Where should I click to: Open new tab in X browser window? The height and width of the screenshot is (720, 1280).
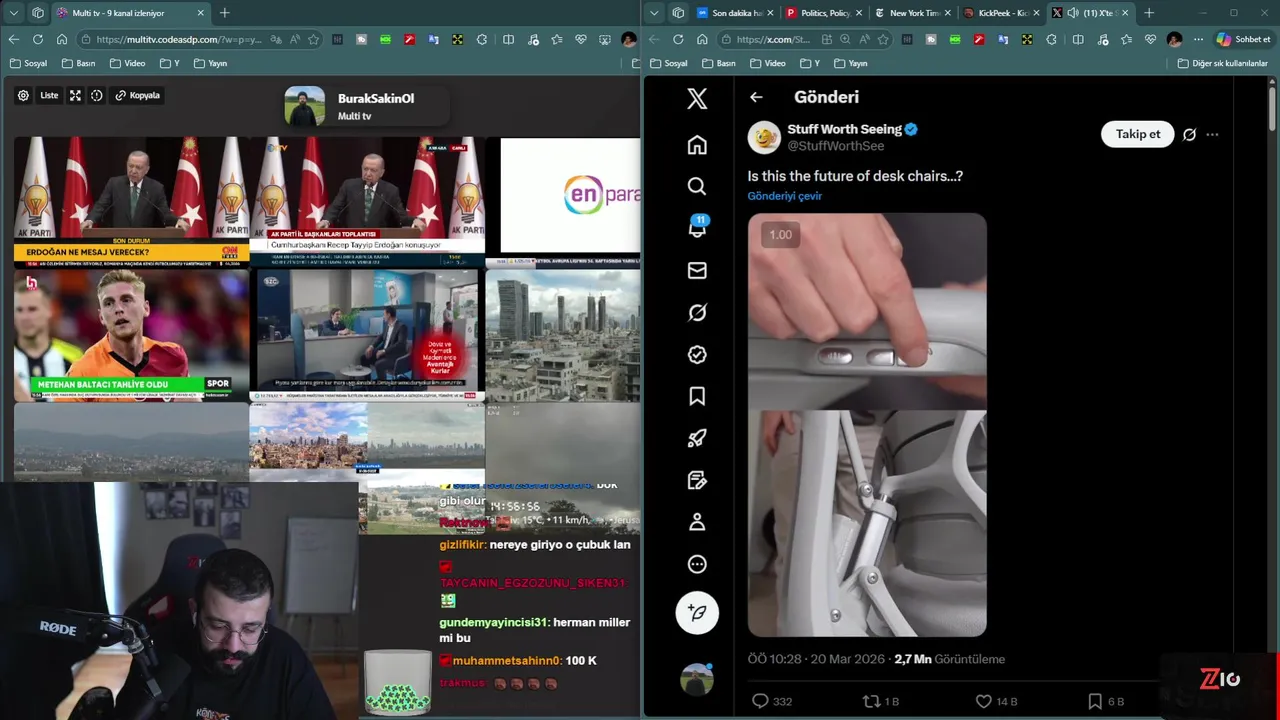[x=1149, y=13]
